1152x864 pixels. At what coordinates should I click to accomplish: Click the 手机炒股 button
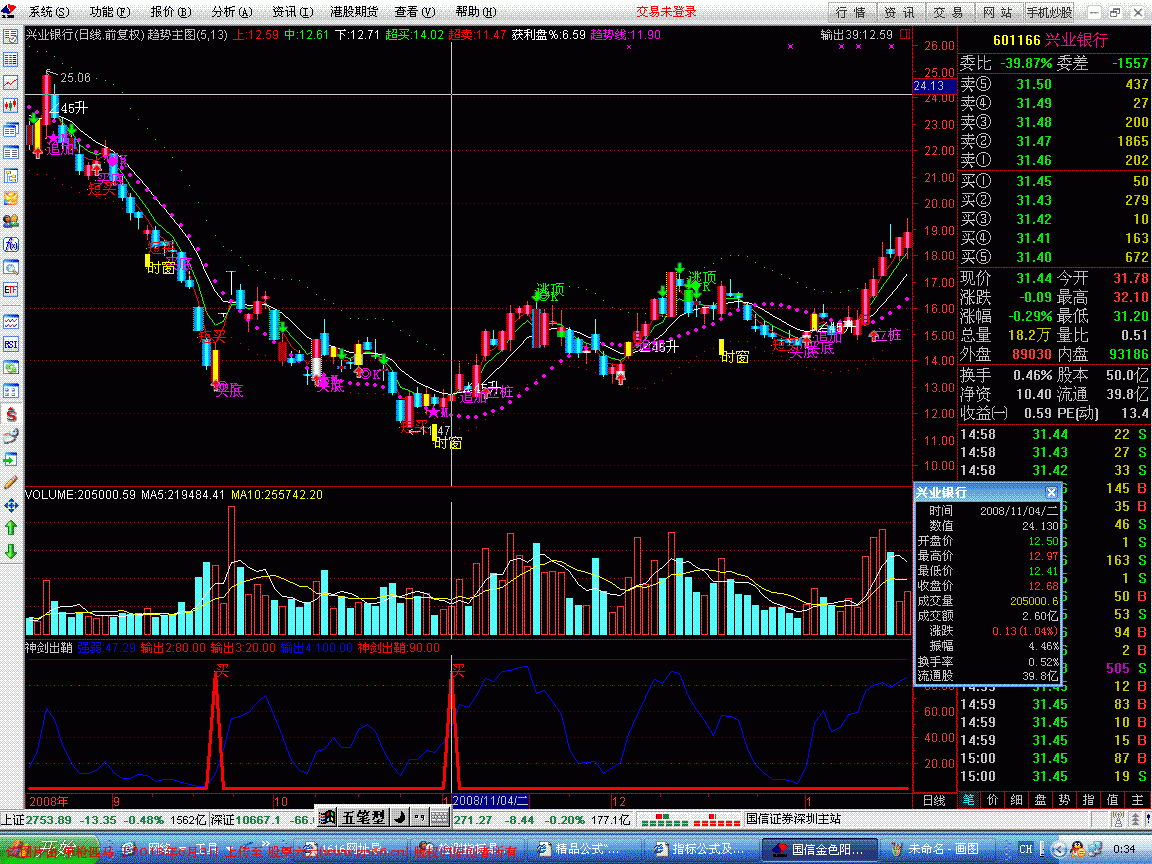[1049, 12]
